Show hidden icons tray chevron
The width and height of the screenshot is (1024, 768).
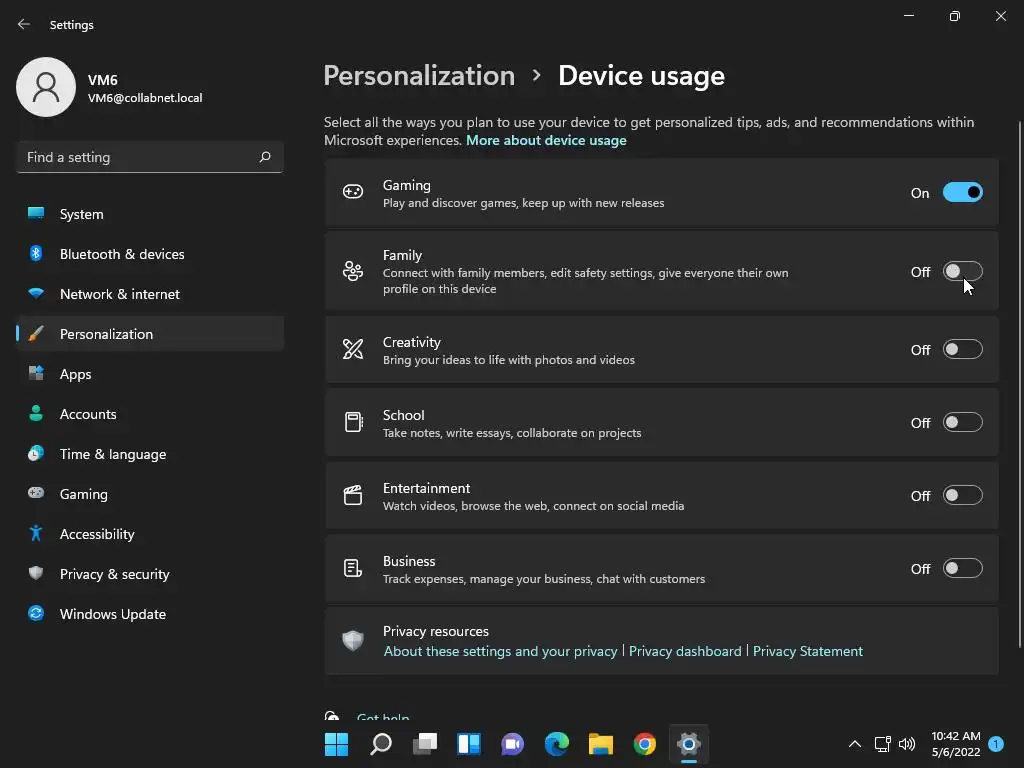pos(854,744)
